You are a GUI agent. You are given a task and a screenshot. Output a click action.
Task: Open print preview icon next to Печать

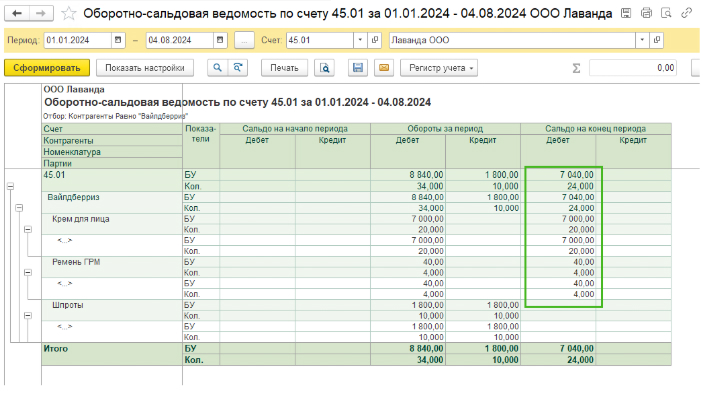point(324,68)
